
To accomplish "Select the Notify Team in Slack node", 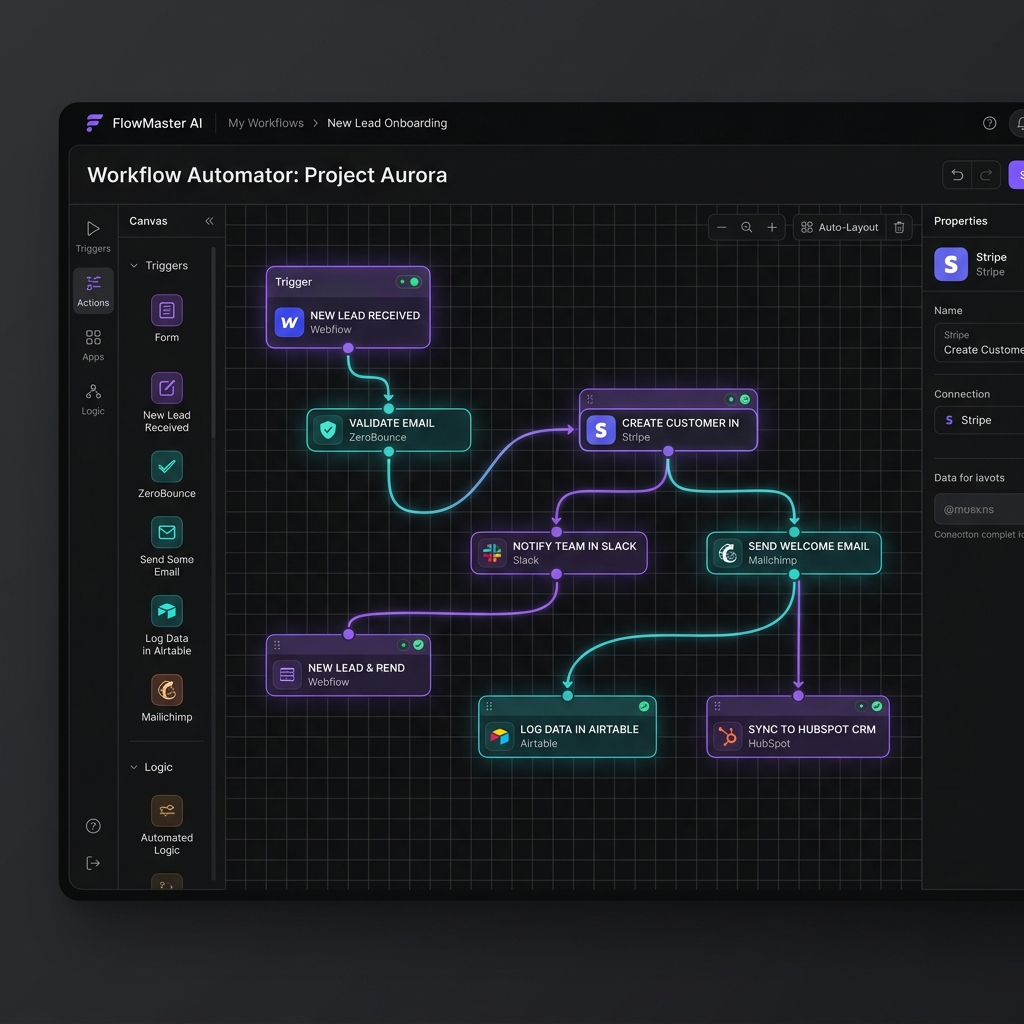I will click(x=559, y=553).
